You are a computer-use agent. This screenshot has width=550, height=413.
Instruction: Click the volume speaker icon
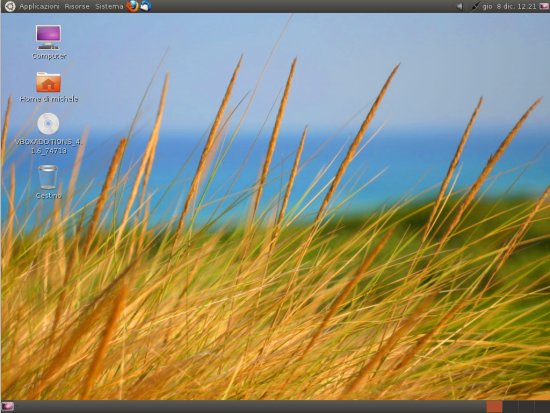click(460, 6)
